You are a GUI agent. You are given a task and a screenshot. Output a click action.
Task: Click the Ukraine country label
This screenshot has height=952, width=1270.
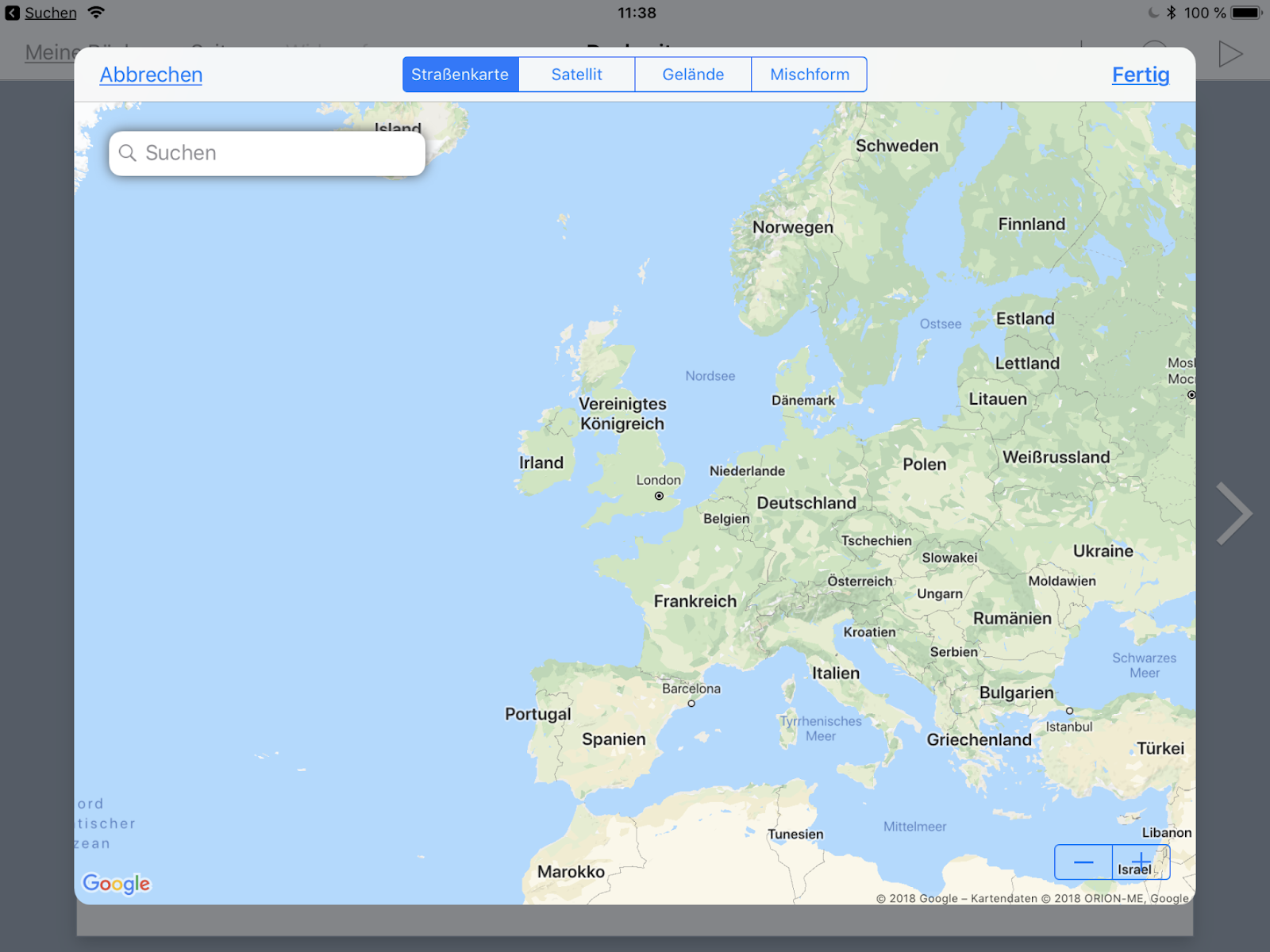(x=1103, y=551)
